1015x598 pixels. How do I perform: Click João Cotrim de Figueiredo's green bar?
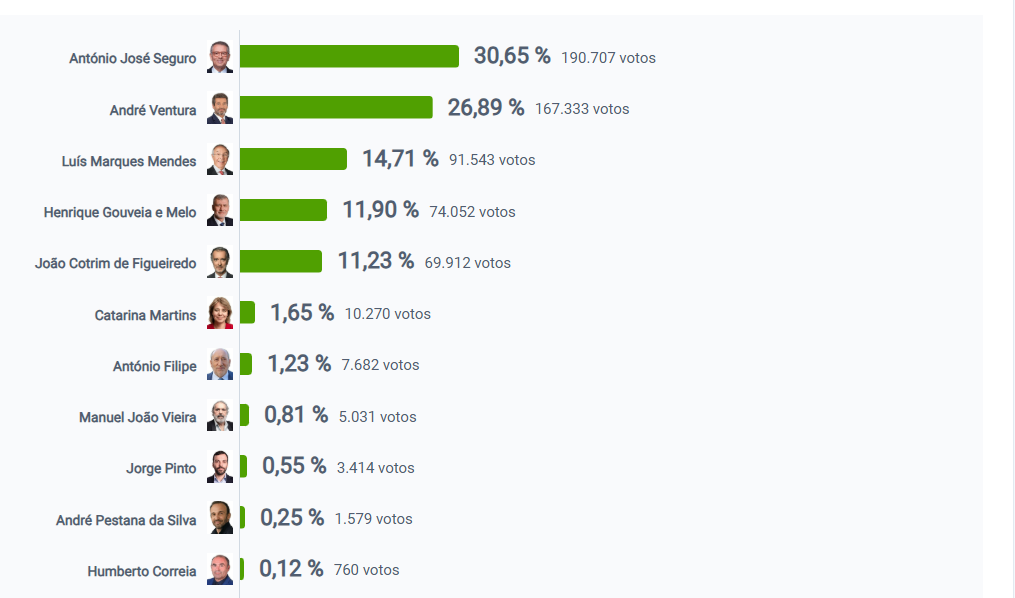281,262
